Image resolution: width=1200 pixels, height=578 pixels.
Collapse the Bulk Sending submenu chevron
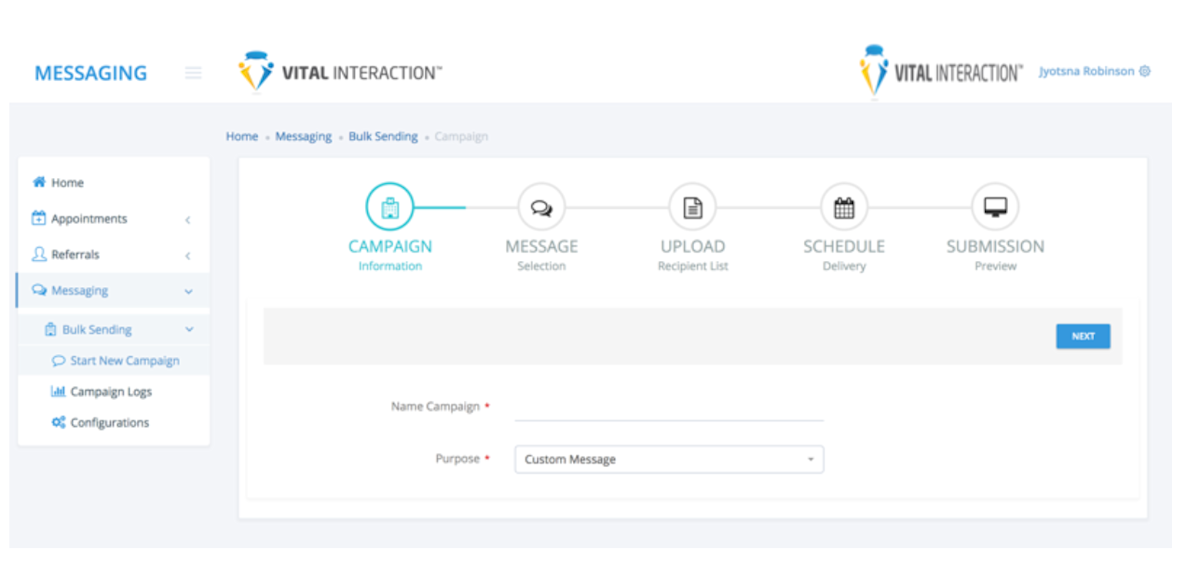point(189,330)
